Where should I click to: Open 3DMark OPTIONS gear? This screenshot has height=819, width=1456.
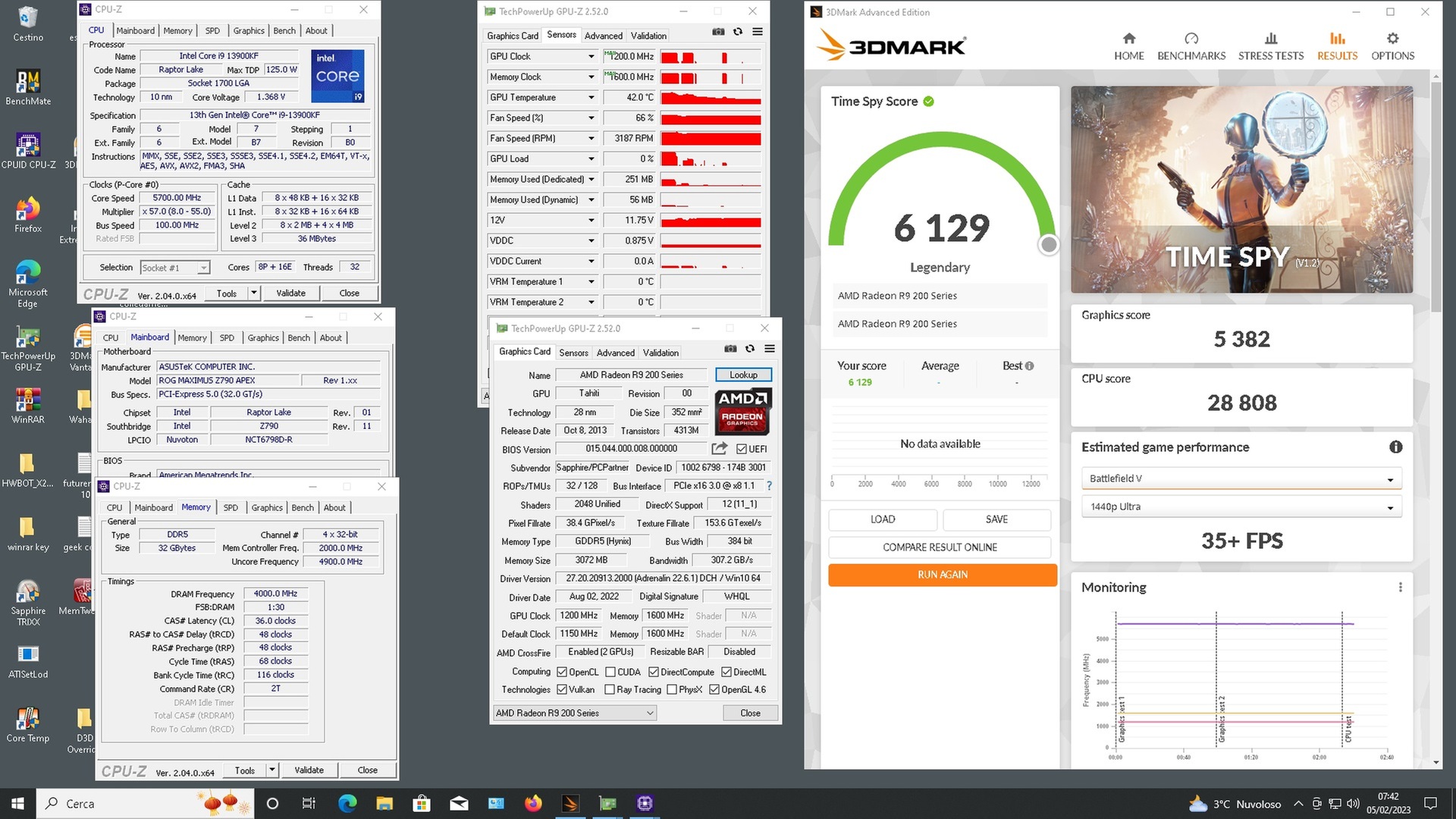(x=1392, y=46)
